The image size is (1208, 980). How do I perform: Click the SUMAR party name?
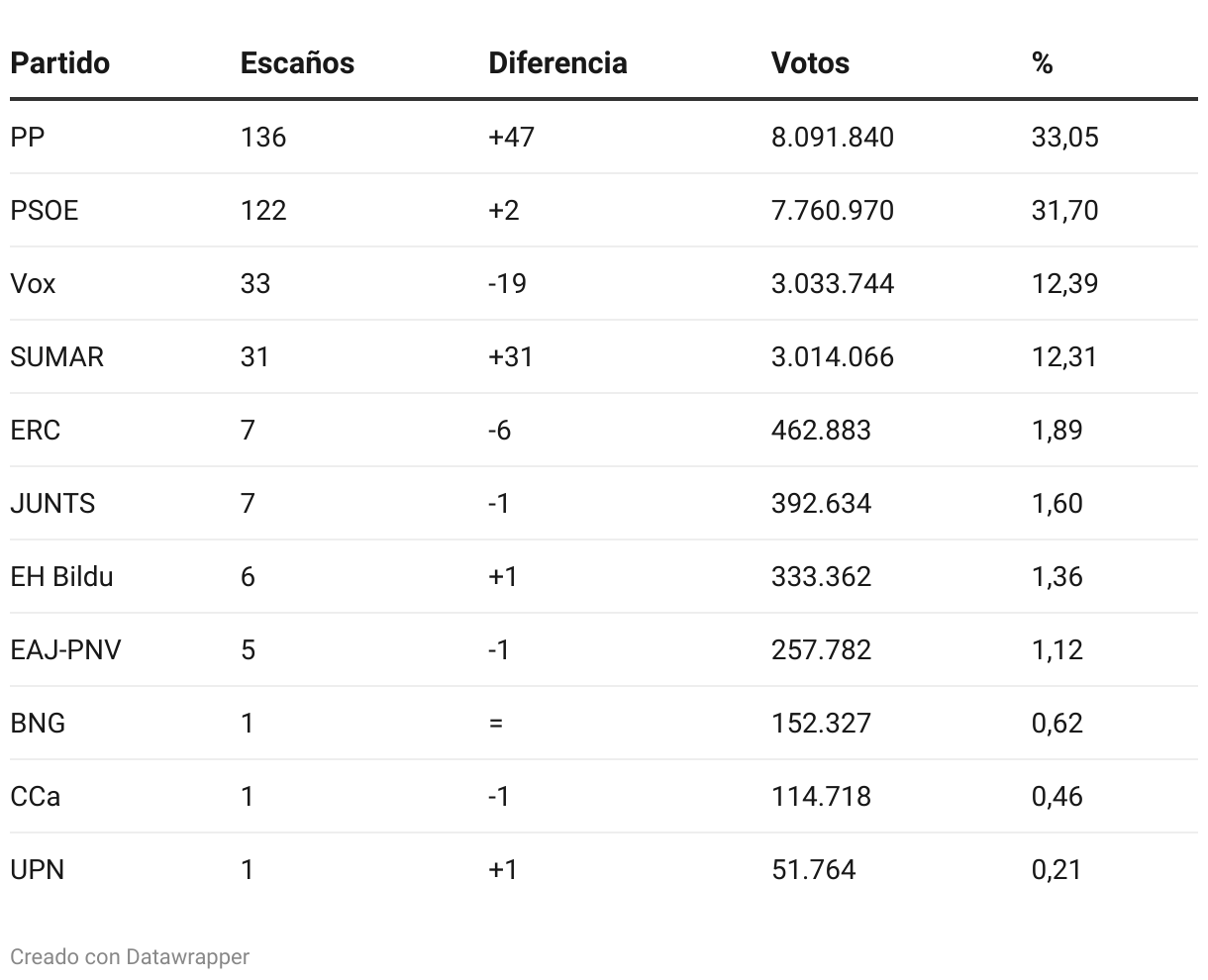56,356
